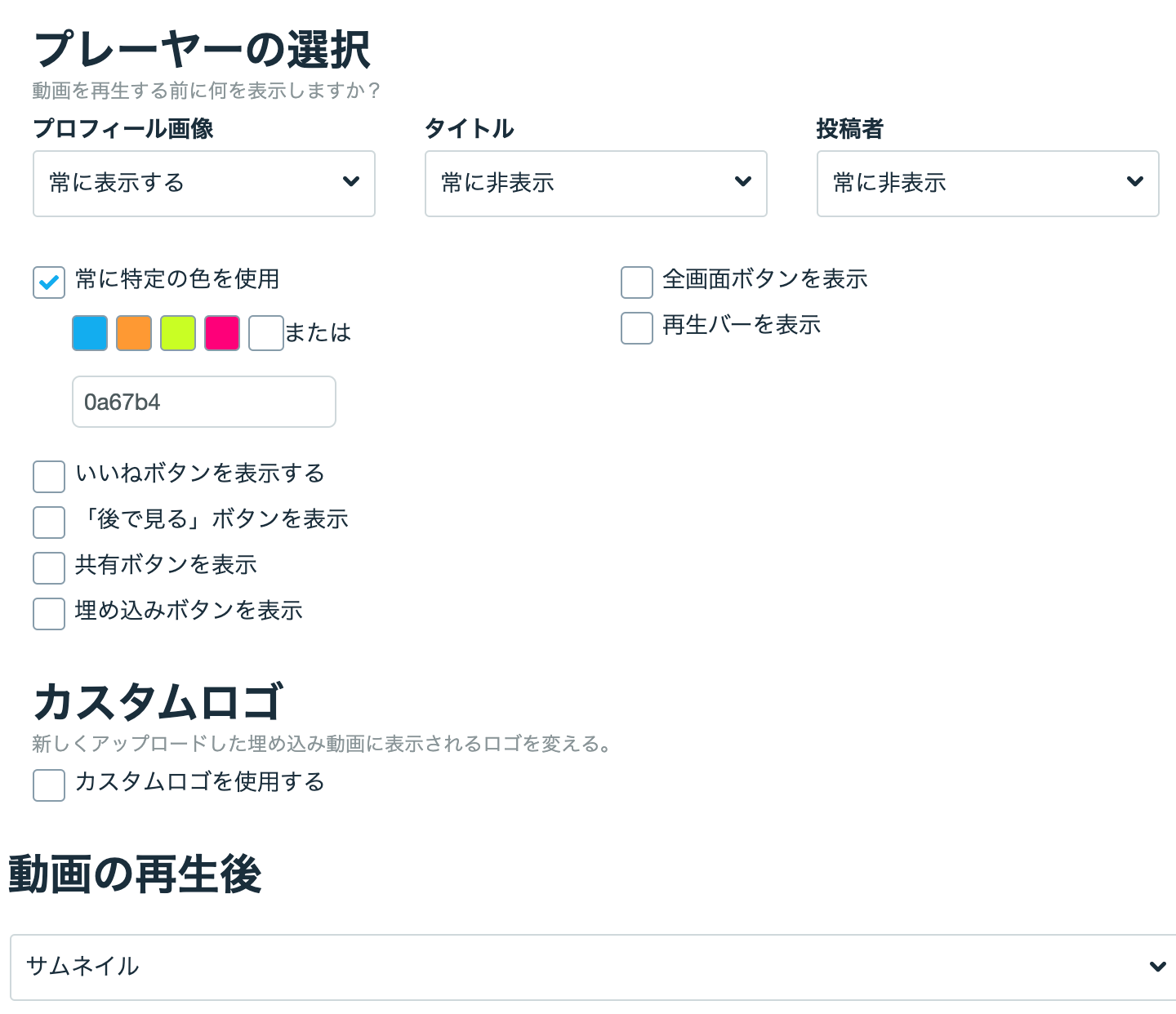Viewport: 1176px width, 1014px height.
Task: Click the hex color input field 0a67b4
Action: click(x=204, y=402)
